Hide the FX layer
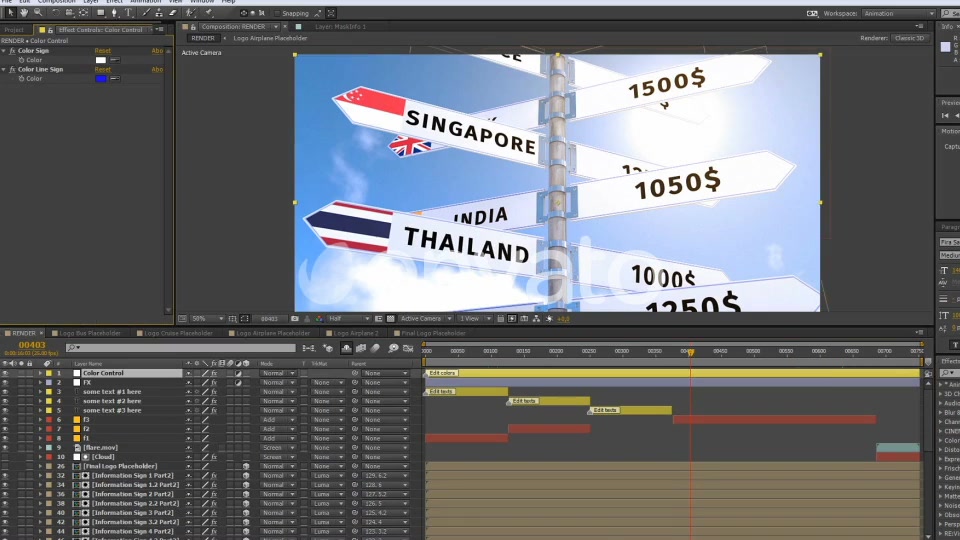The image size is (960, 540). pyautogui.click(x=5, y=382)
